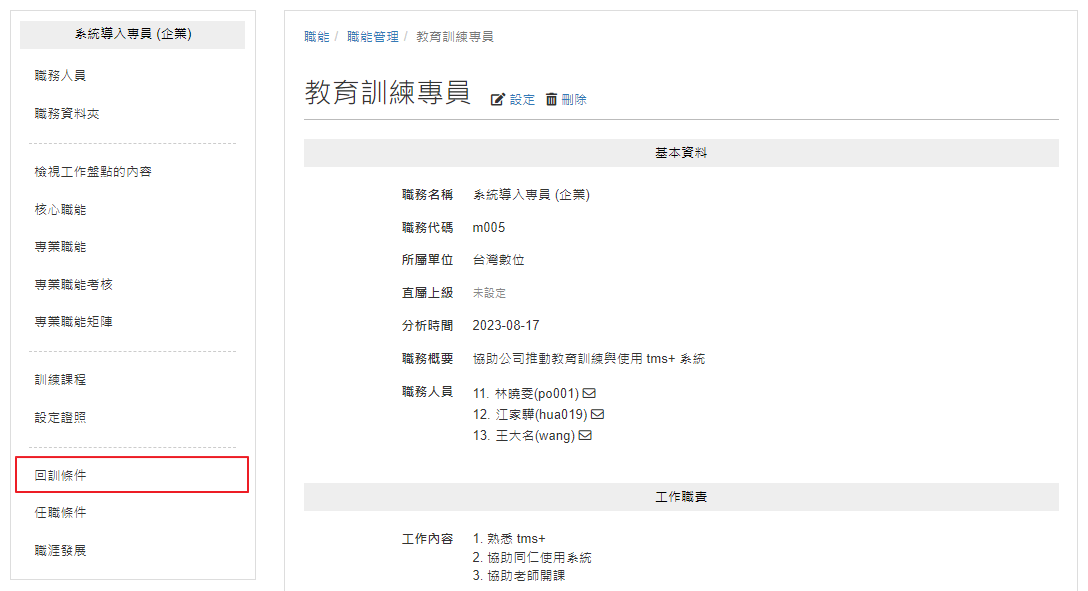Click the mail icon next to 江家驊(hua019)
The height and width of the screenshot is (591, 1088).
[597, 414]
